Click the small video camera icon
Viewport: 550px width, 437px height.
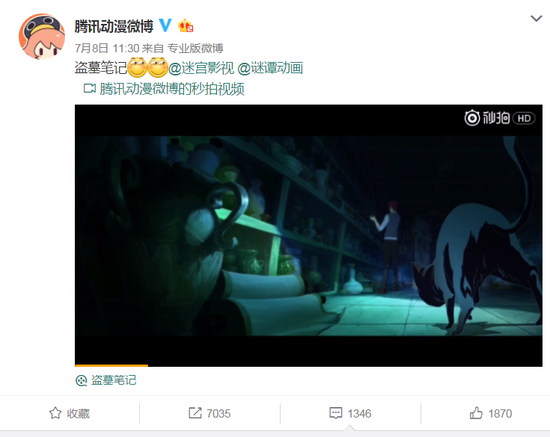[89, 88]
